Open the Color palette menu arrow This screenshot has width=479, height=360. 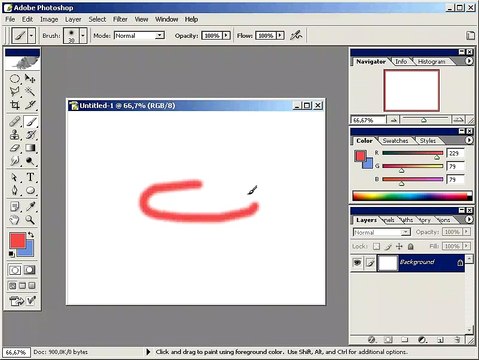click(x=469, y=140)
